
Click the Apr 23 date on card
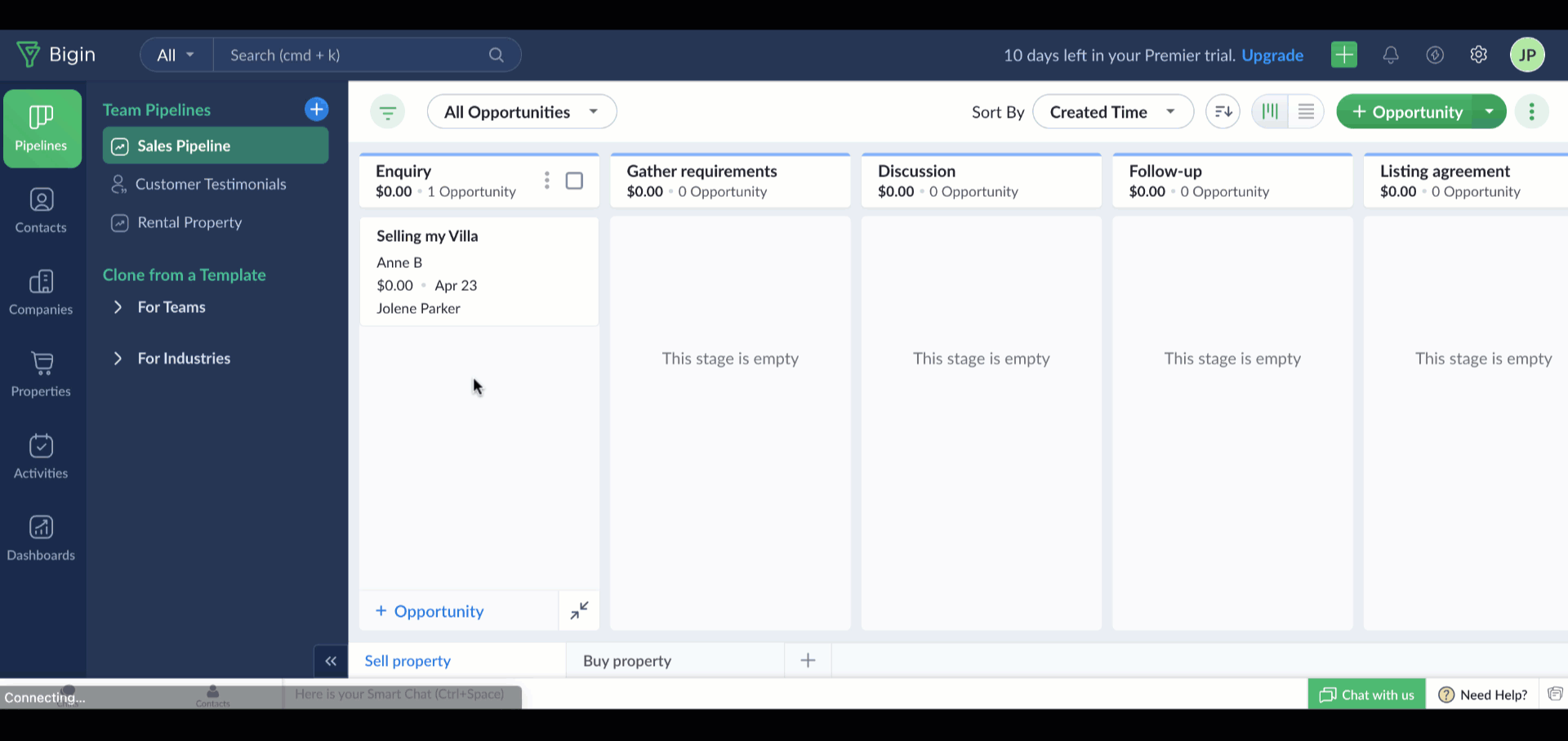click(x=456, y=285)
